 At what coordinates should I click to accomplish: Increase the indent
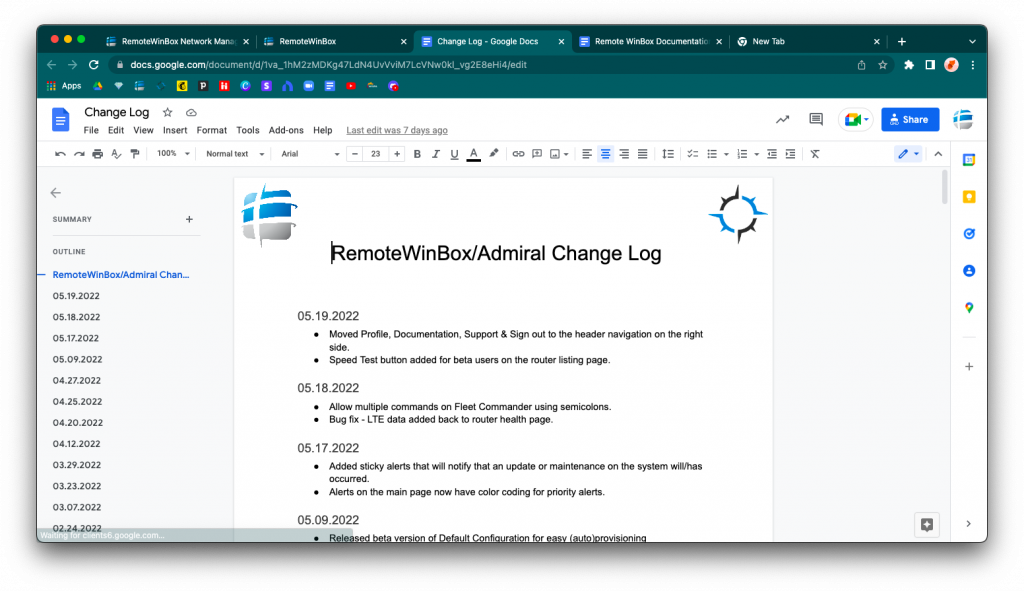tap(790, 154)
